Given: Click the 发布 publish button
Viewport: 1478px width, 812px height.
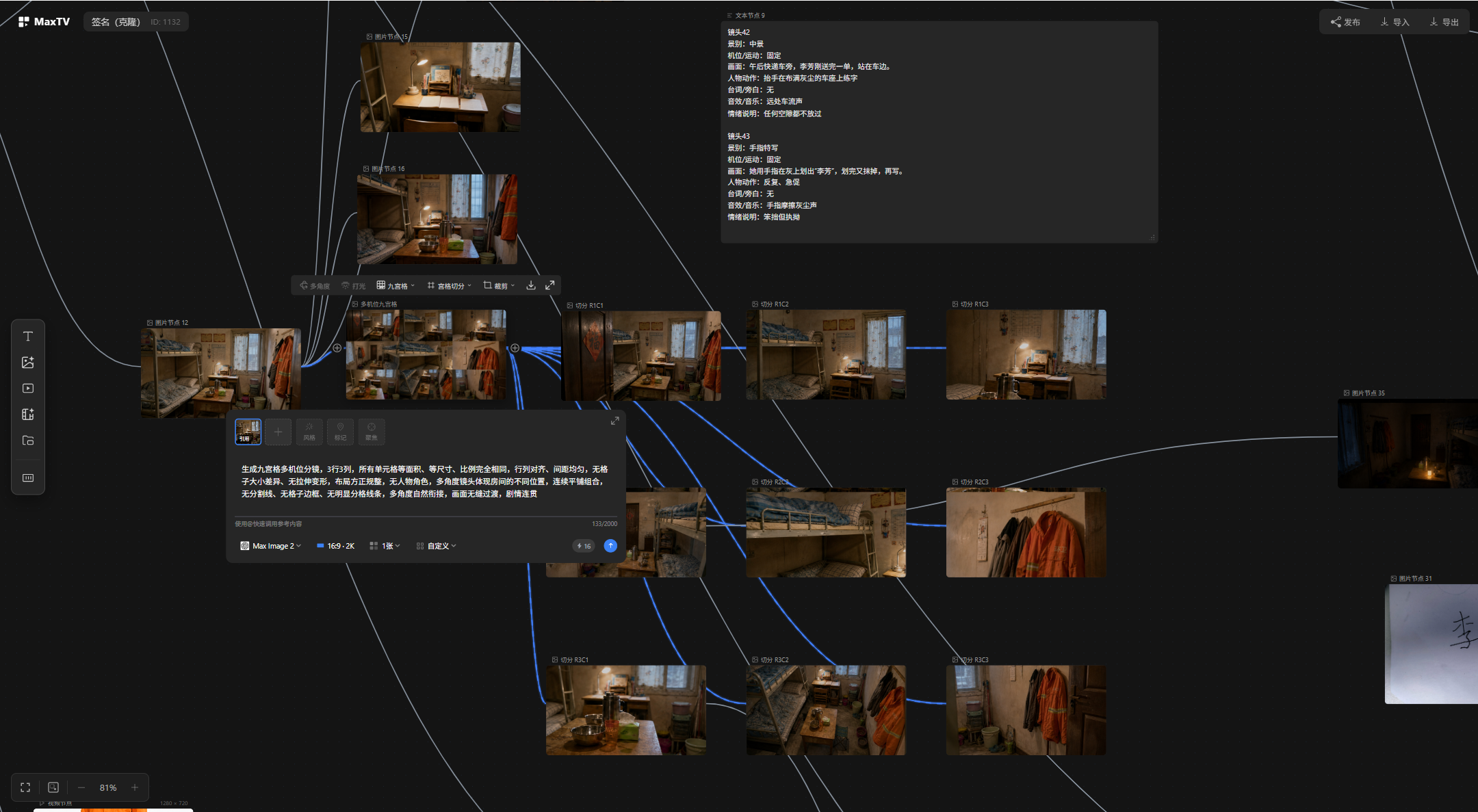Looking at the screenshot, I should click(1345, 22).
